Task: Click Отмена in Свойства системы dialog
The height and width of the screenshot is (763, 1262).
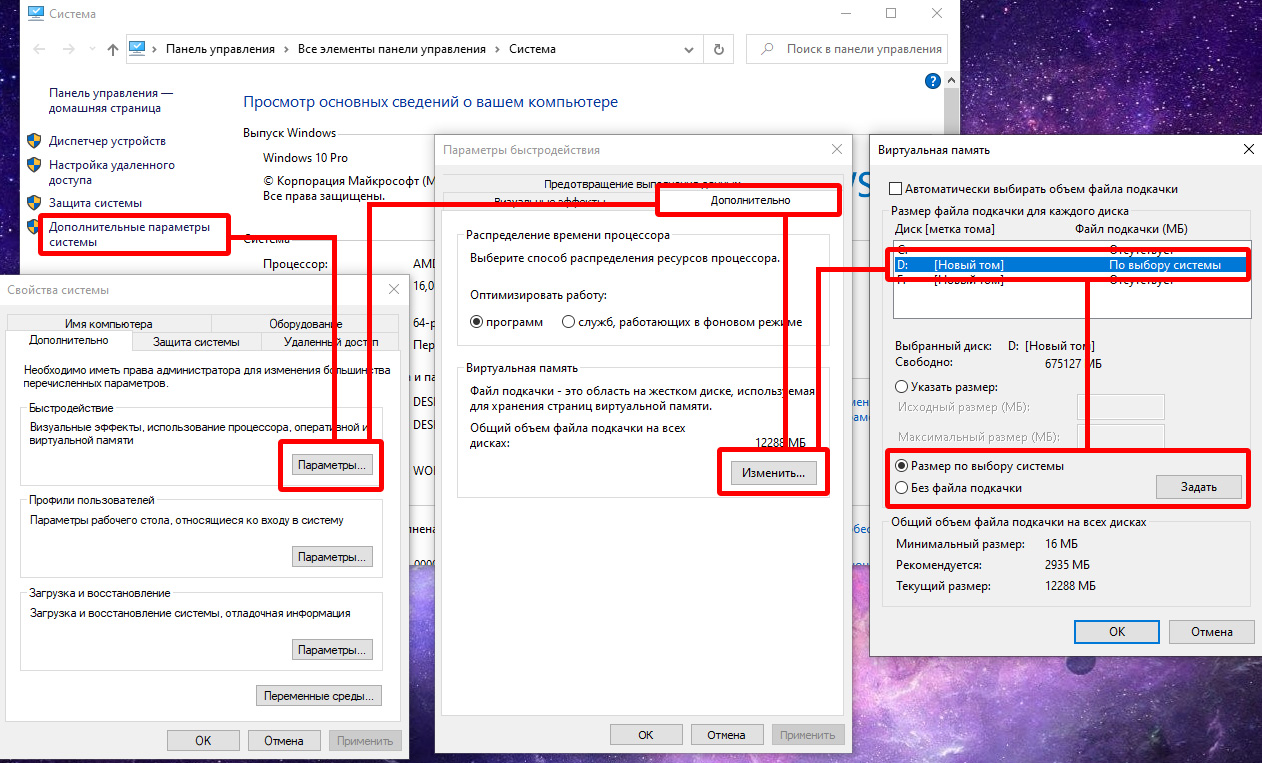Action: [x=283, y=741]
